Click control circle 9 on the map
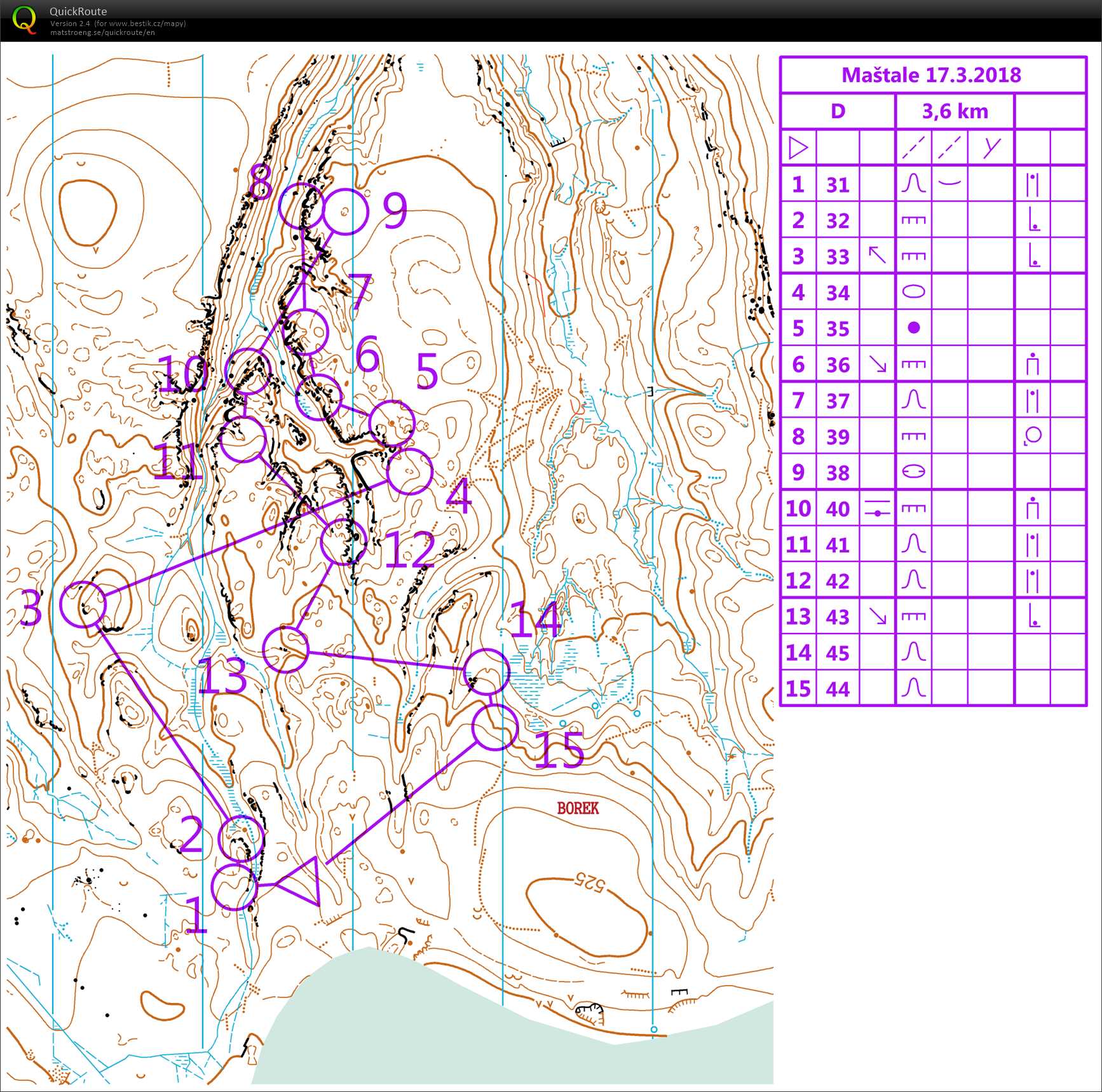1102x1092 pixels. (345, 212)
